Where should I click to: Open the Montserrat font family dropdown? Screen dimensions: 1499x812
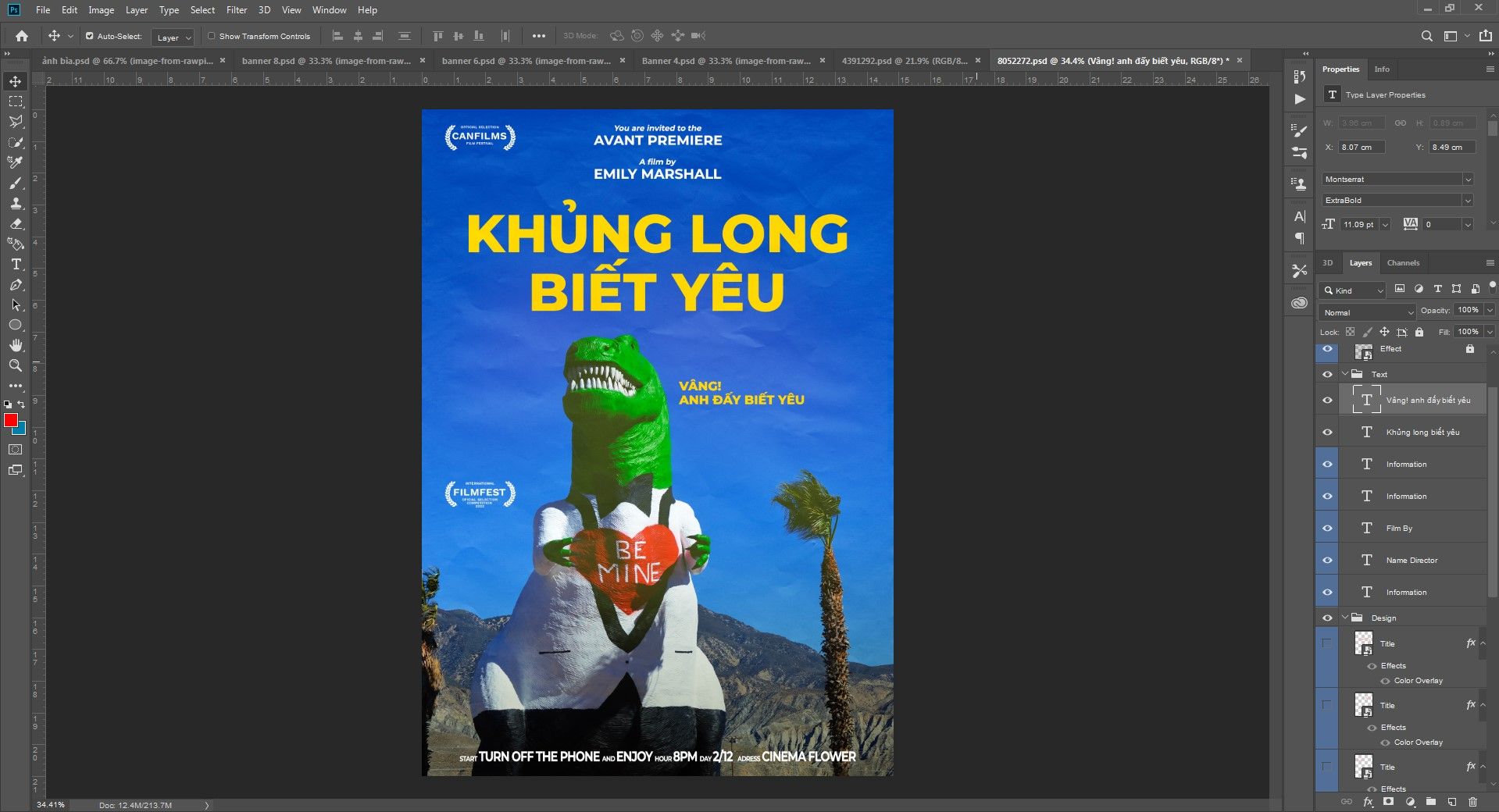(1397, 179)
